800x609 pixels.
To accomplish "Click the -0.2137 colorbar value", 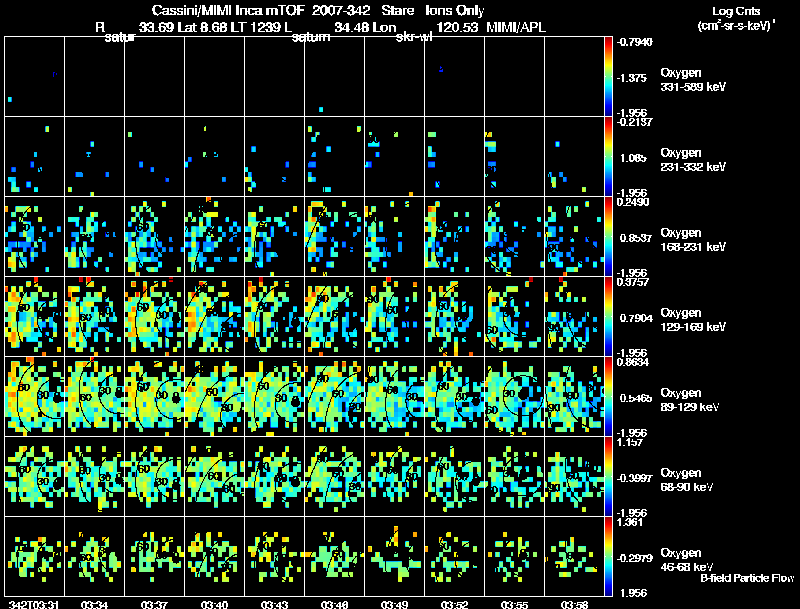I will 634,122.
